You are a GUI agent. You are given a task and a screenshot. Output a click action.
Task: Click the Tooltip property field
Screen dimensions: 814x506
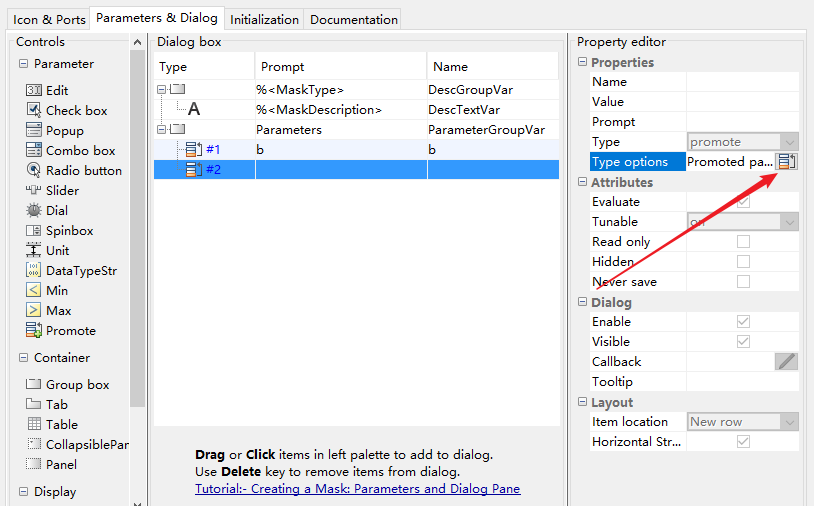[x=742, y=382]
